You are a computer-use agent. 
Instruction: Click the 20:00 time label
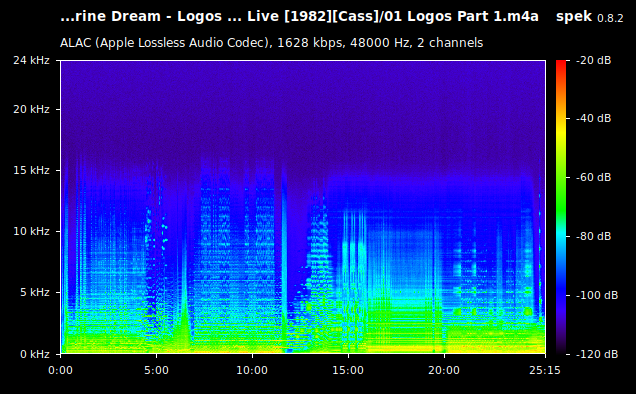444,370
